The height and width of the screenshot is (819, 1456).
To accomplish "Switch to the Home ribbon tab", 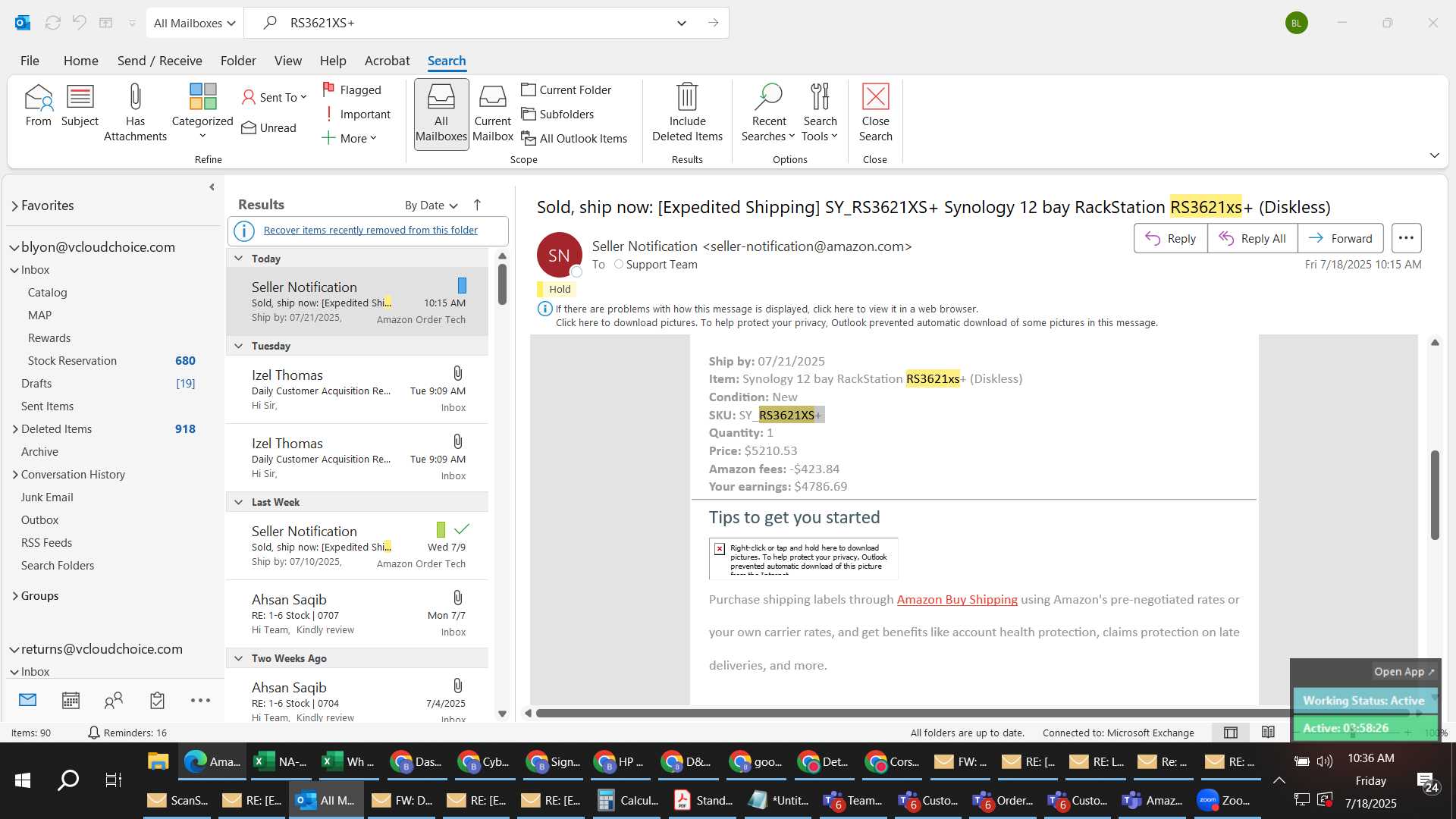I will [80, 61].
